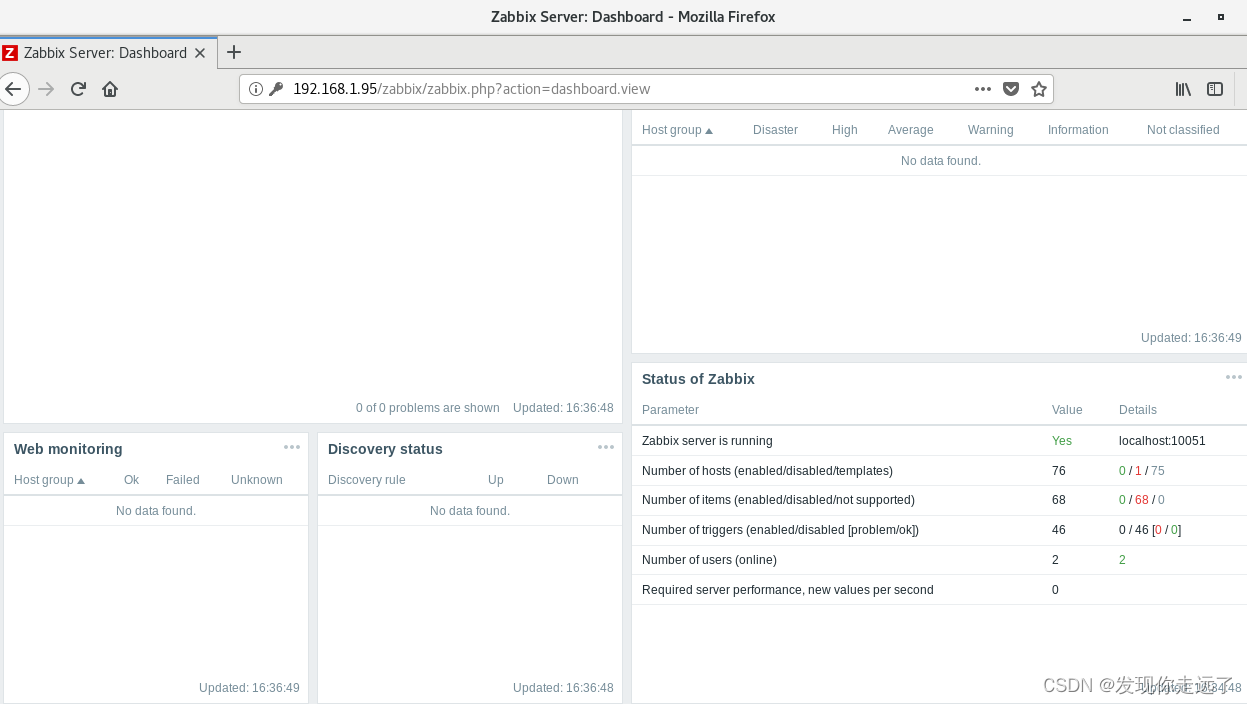Click items details 0 / 68 / 0
Image resolution: width=1247 pixels, height=704 pixels.
click(x=1142, y=500)
